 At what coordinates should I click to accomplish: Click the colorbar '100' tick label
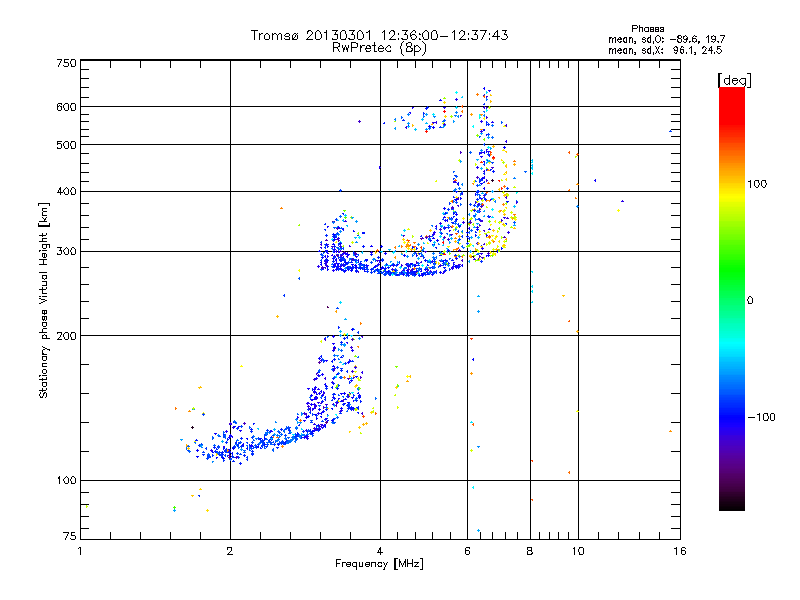point(757,184)
